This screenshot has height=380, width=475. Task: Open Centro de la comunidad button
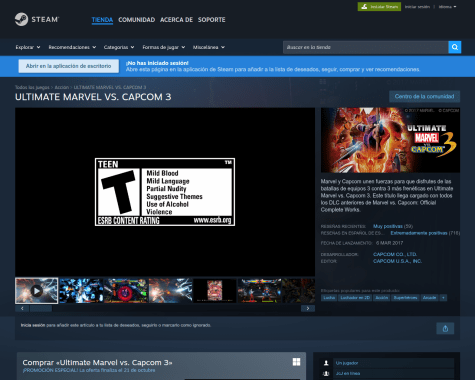click(424, 96)
